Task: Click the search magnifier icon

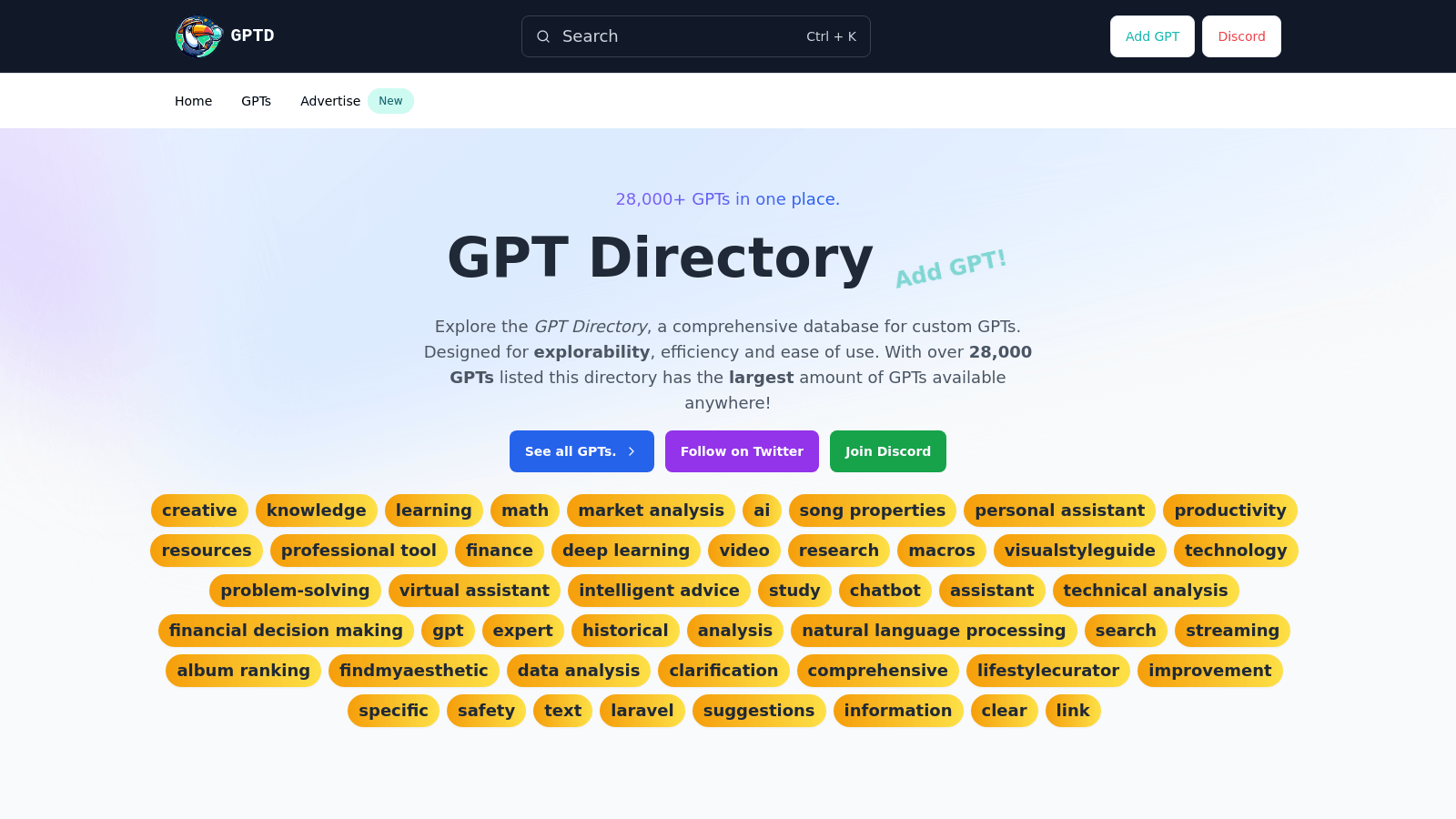Action: tap(543, 36)
